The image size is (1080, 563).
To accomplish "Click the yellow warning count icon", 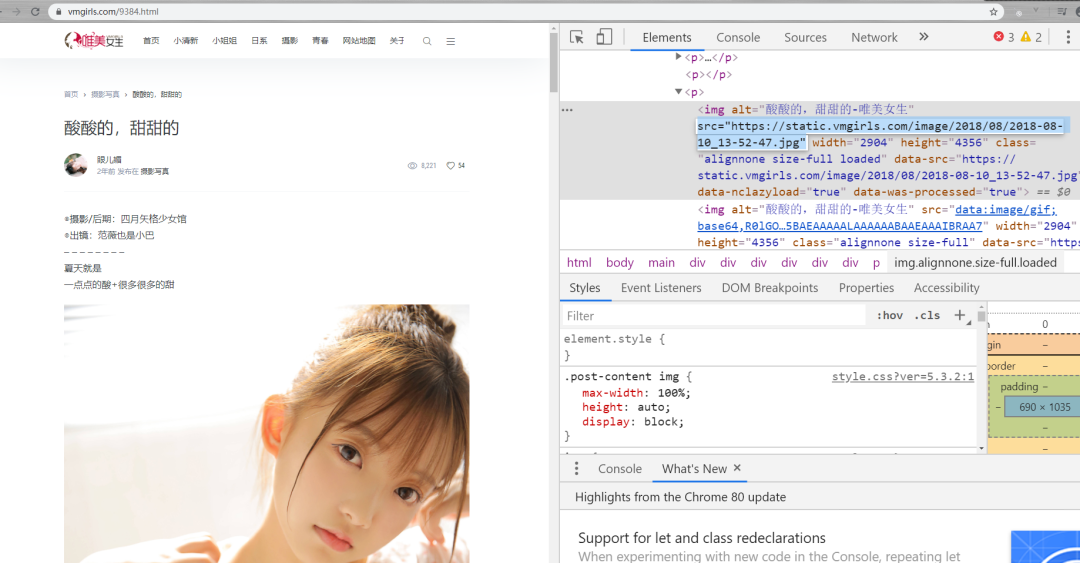I will (x=1026, y=37).
